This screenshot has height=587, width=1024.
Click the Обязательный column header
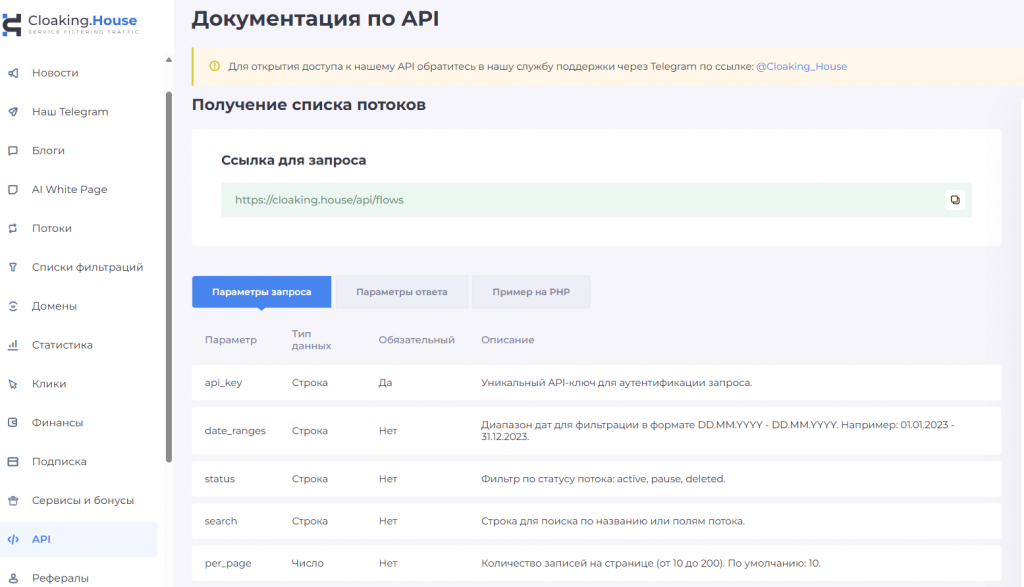[417, 340]
